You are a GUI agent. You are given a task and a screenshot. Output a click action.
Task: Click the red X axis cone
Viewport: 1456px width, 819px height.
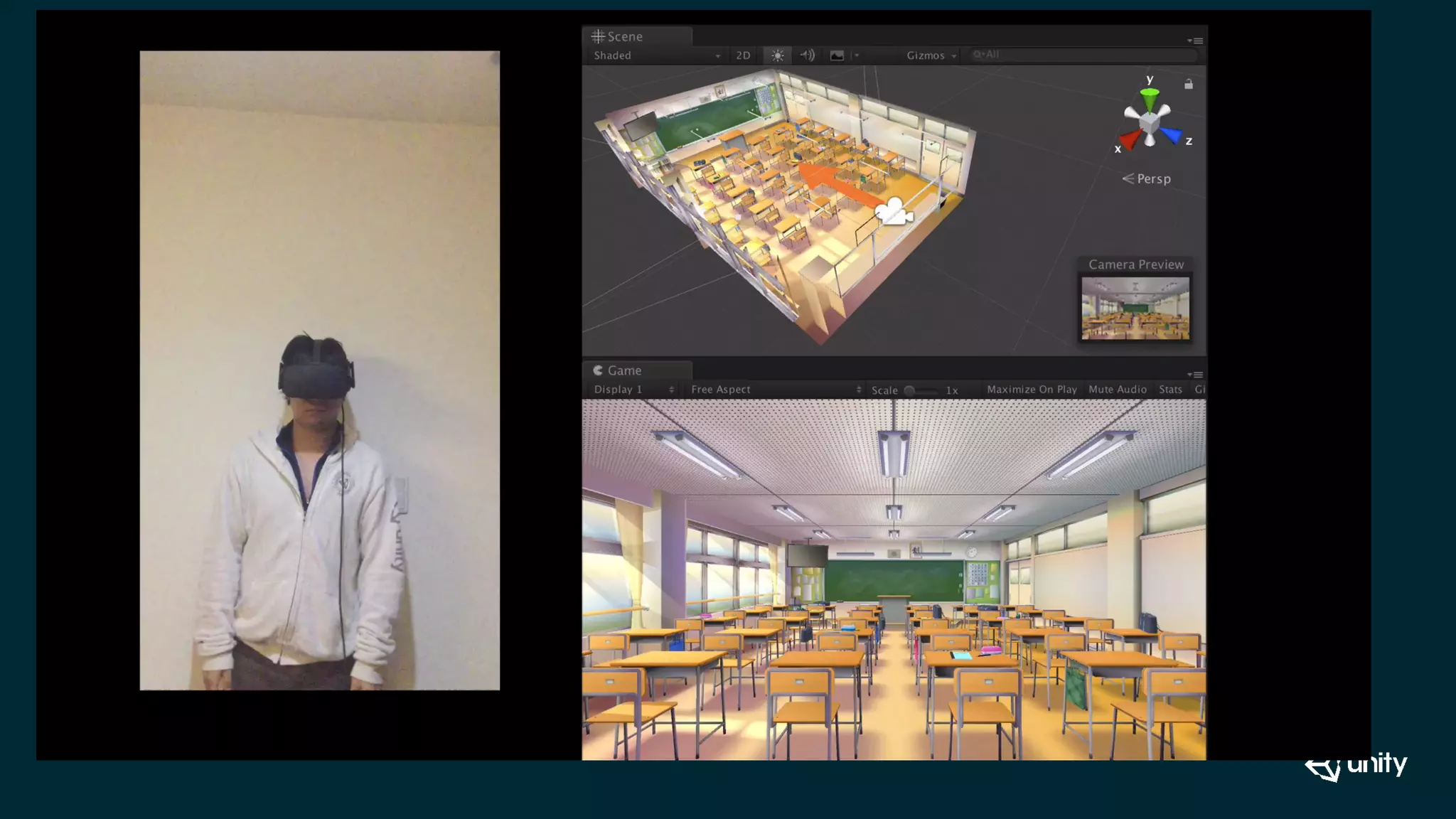tap(1130, 139)
